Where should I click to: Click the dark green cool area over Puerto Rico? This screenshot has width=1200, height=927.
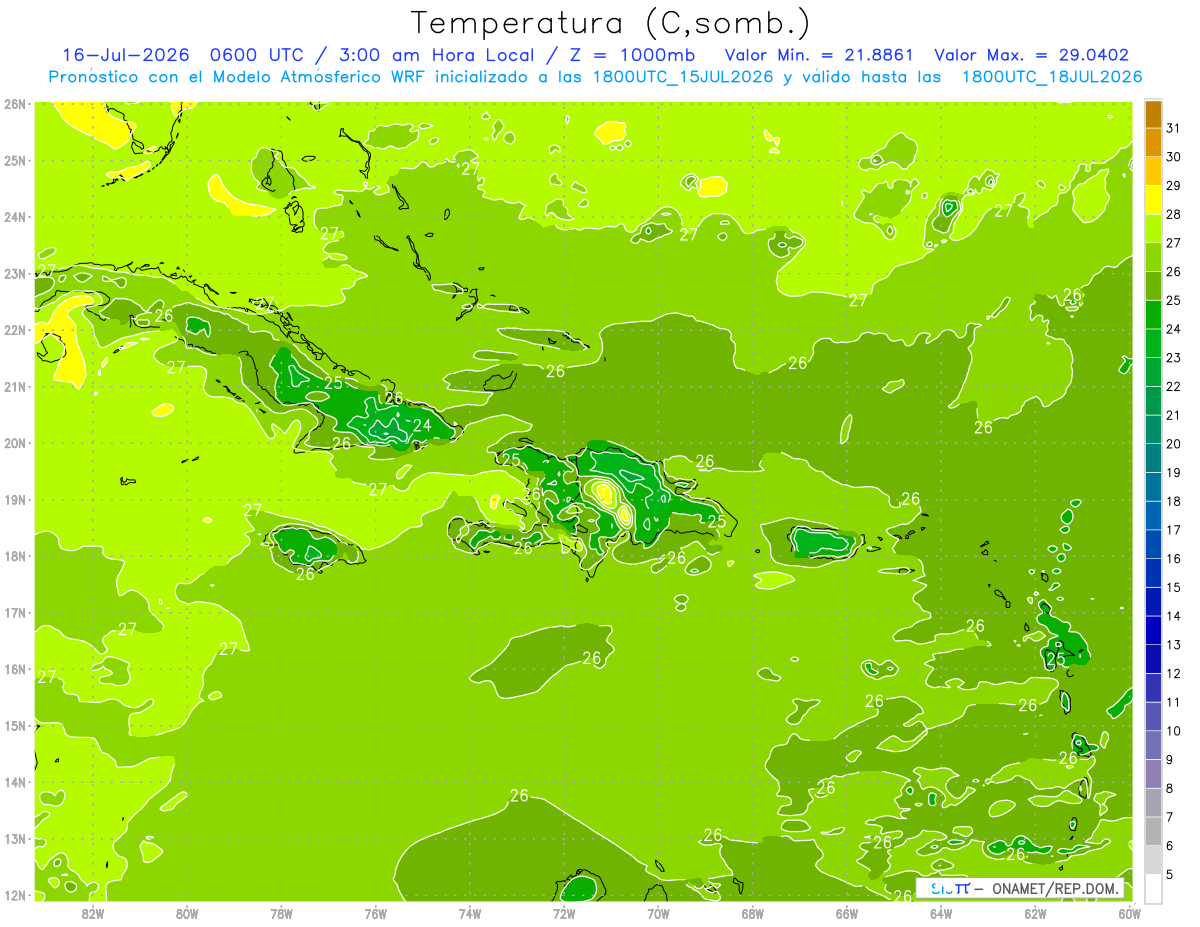(824, 543)
